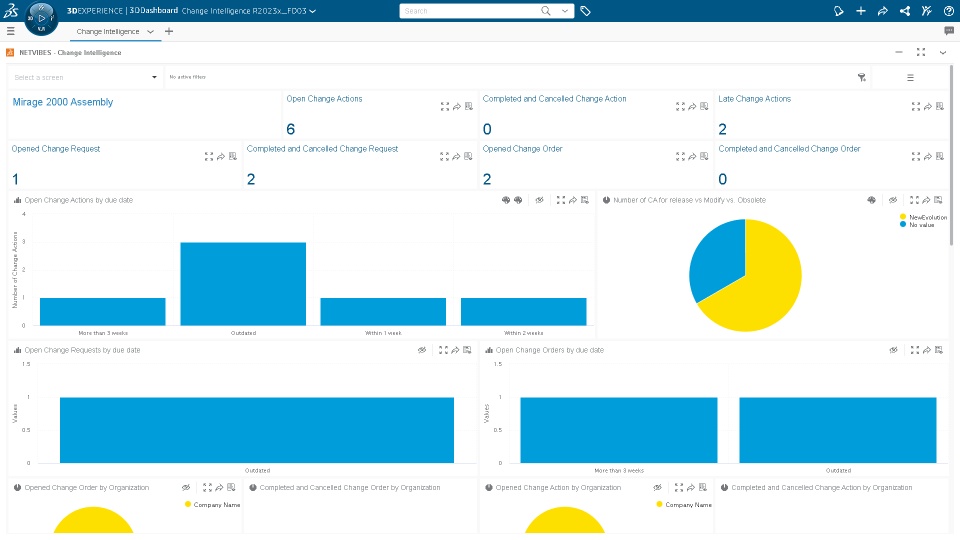Toggle visibility on Open Change Orders chart
The width and height of the screenshot is (960, 540).
pyautogui.click(x=894, y=350)
